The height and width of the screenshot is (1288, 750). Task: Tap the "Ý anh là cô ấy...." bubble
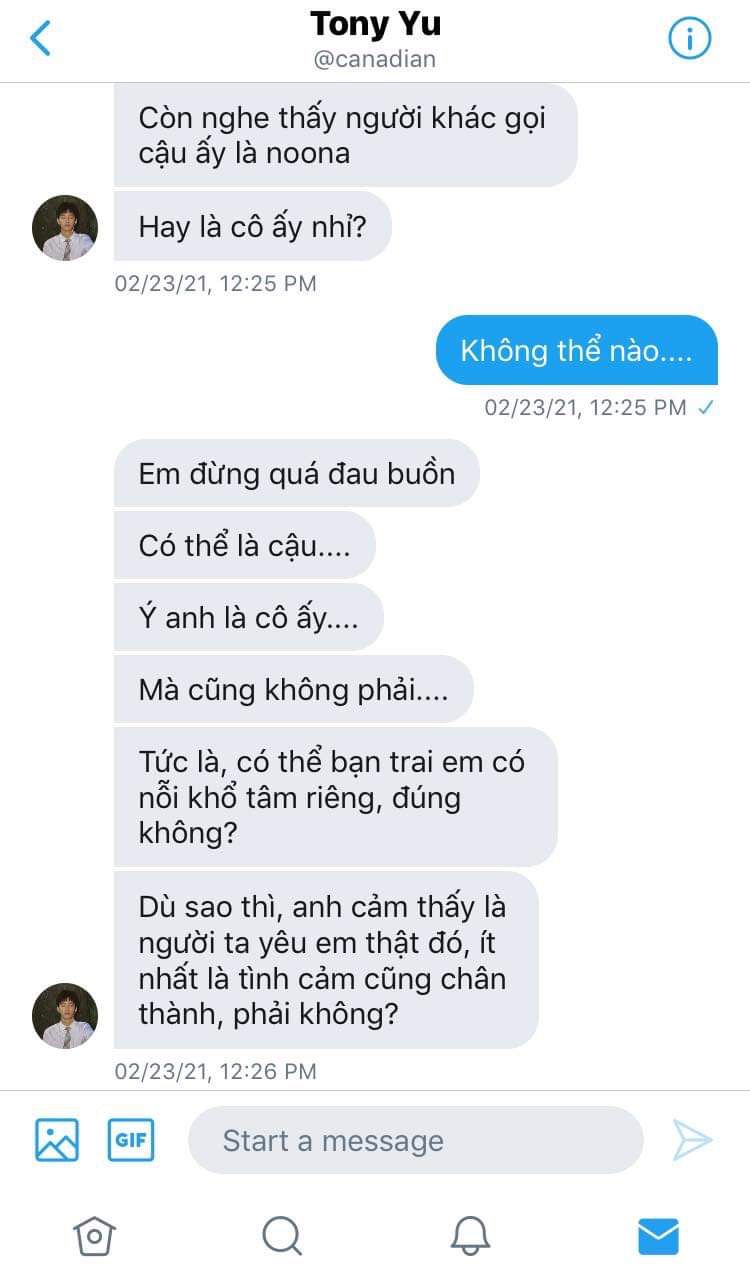pos(248,617)
